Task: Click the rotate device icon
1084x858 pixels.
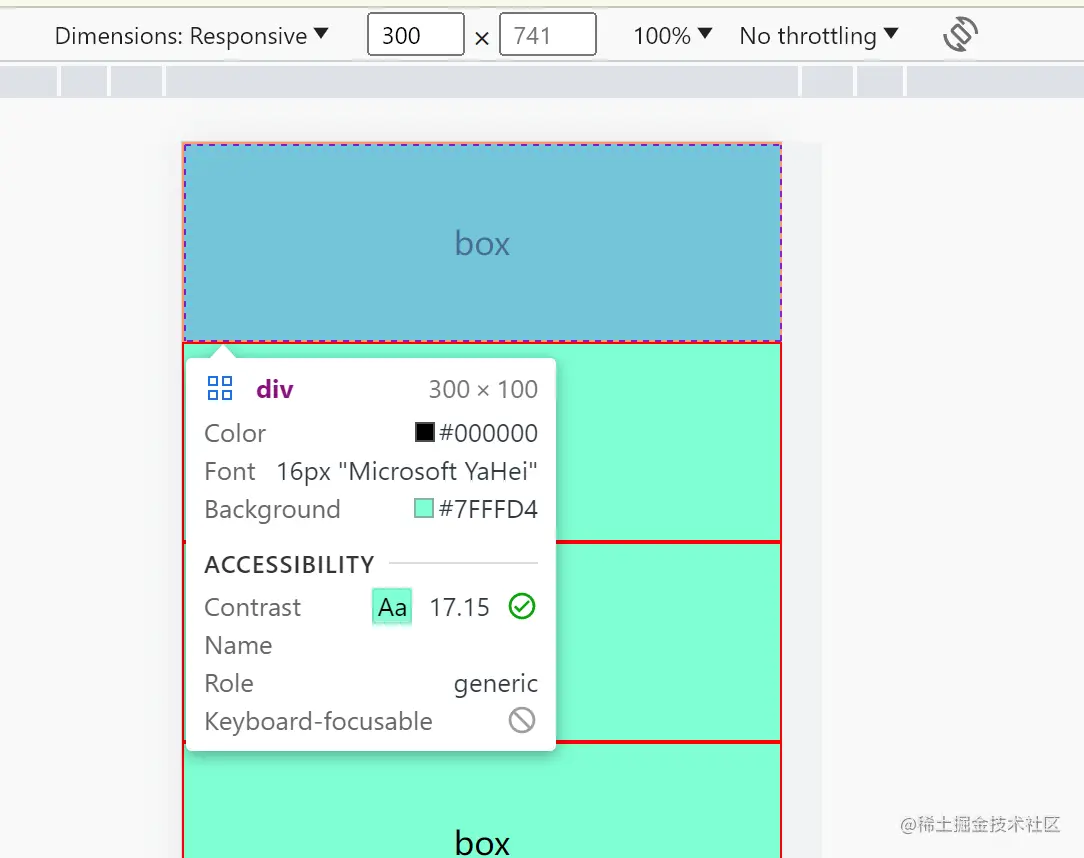Action: pos(960,35)
